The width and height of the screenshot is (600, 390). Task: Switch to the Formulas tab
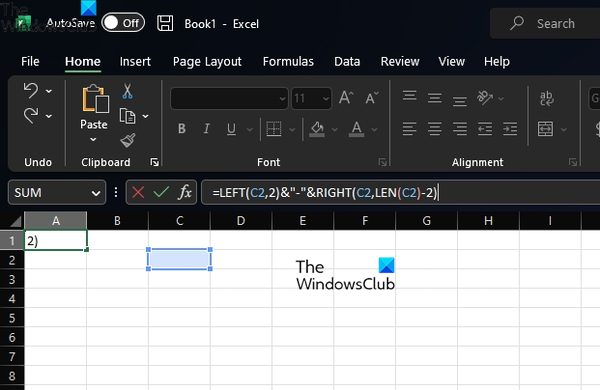[x=288, y=61]
